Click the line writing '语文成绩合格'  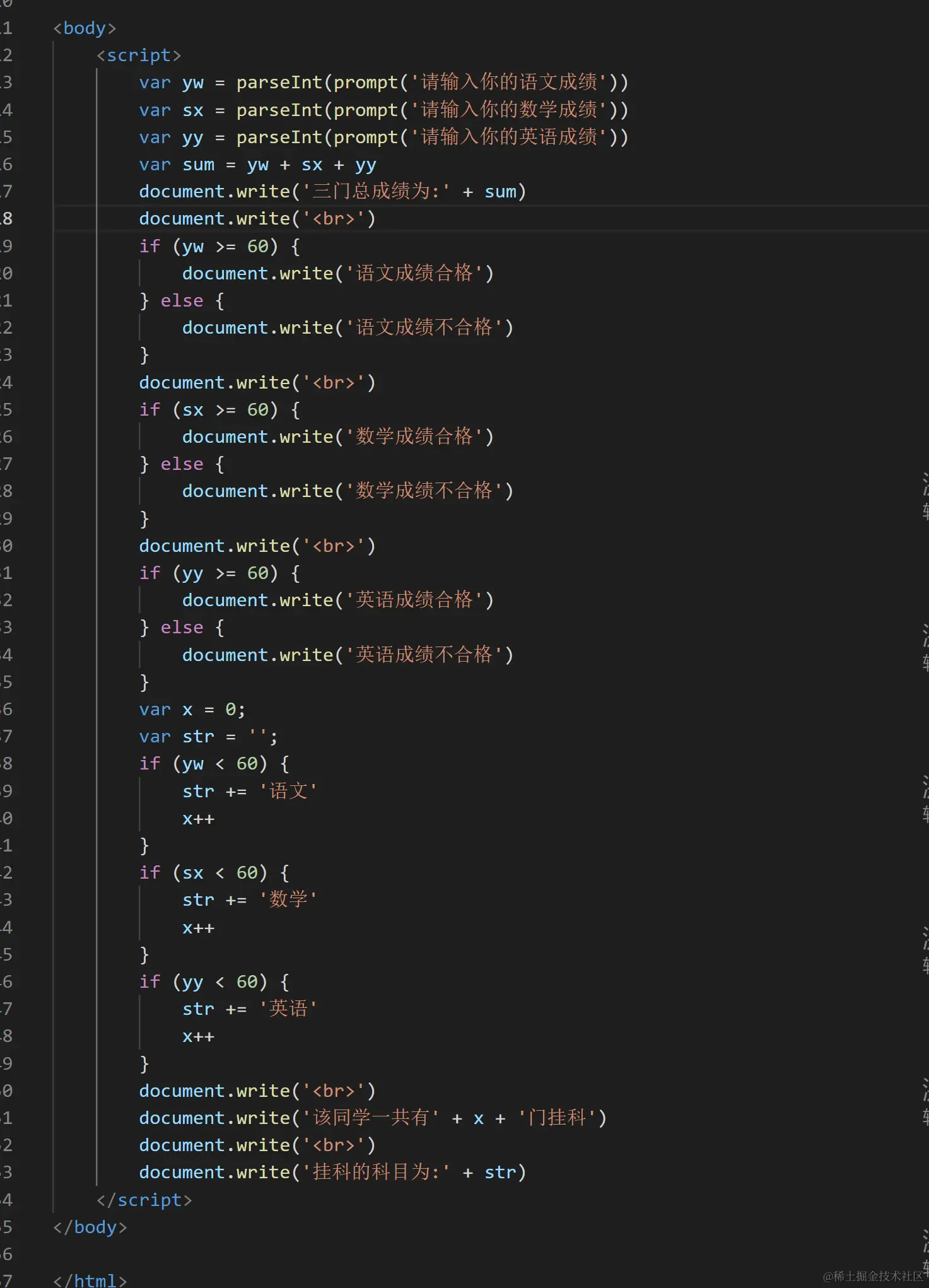pos(338,273)
